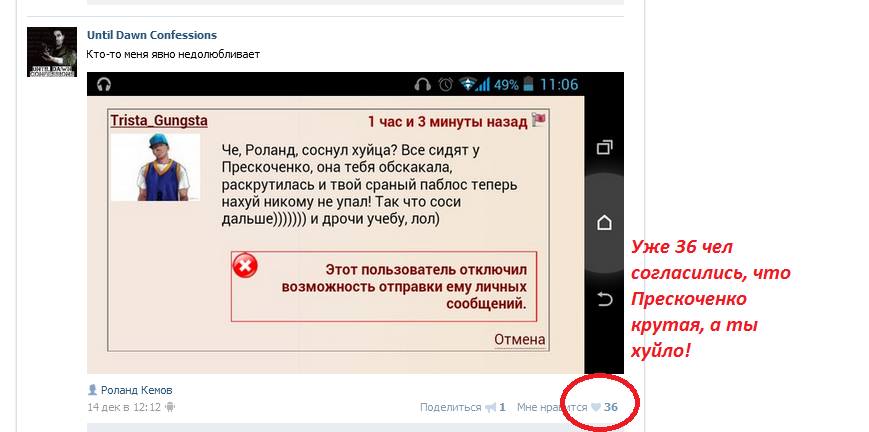Tap the recent apps overview button
The width and height of the screenshot is (869, 432).
tap(604, 148)
